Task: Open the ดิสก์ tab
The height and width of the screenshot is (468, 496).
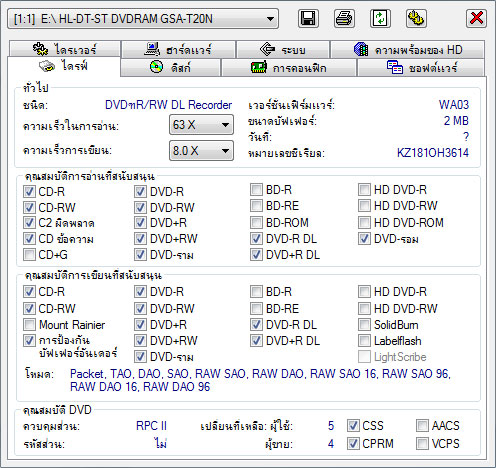Action: (x=170, y=68)
